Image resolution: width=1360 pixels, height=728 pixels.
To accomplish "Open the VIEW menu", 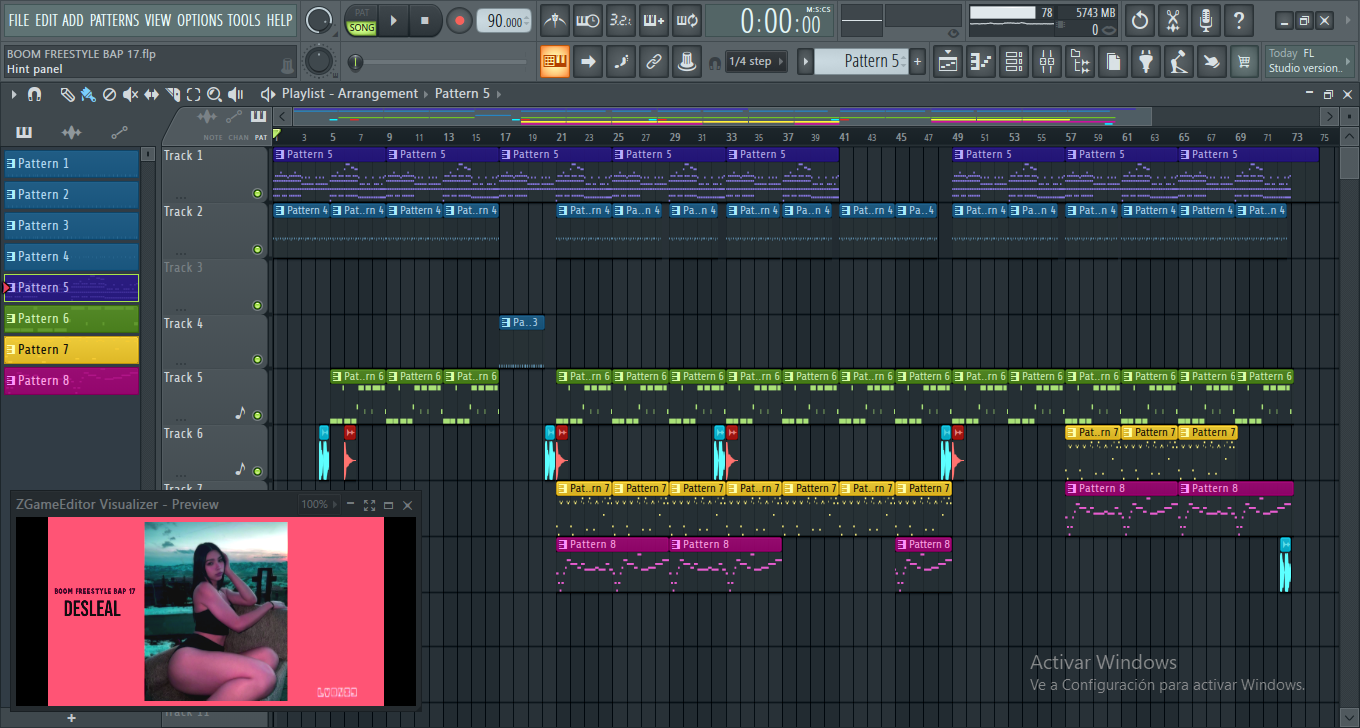I will tap(158, 20).
